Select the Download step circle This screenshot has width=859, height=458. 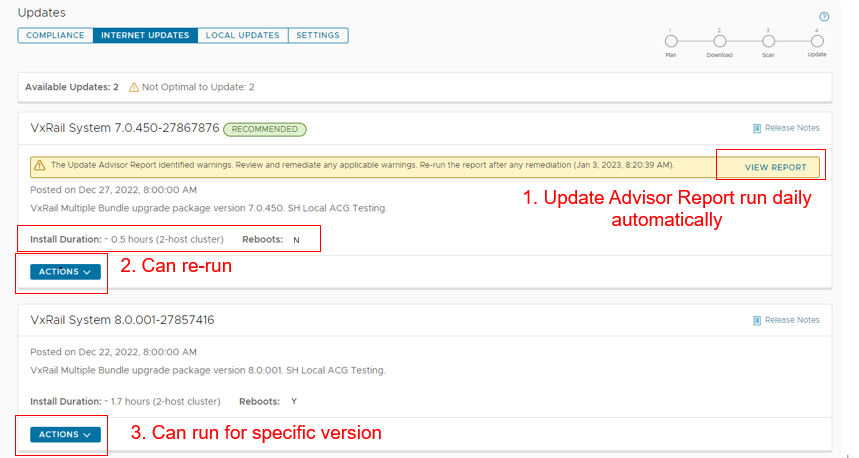(720, 41)
